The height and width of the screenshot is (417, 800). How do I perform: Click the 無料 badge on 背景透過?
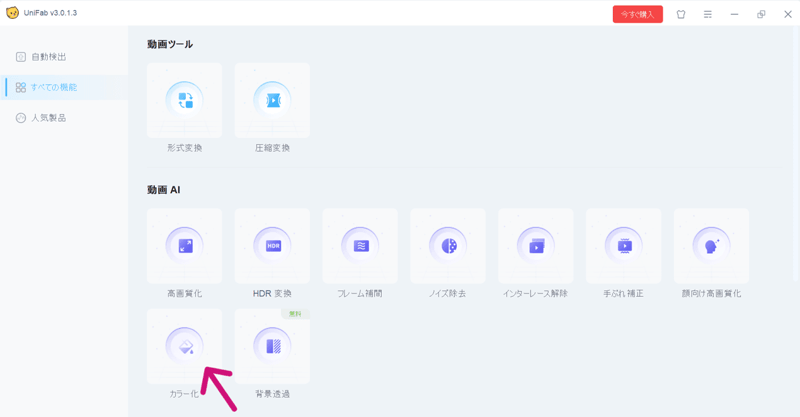click(295, 314)
